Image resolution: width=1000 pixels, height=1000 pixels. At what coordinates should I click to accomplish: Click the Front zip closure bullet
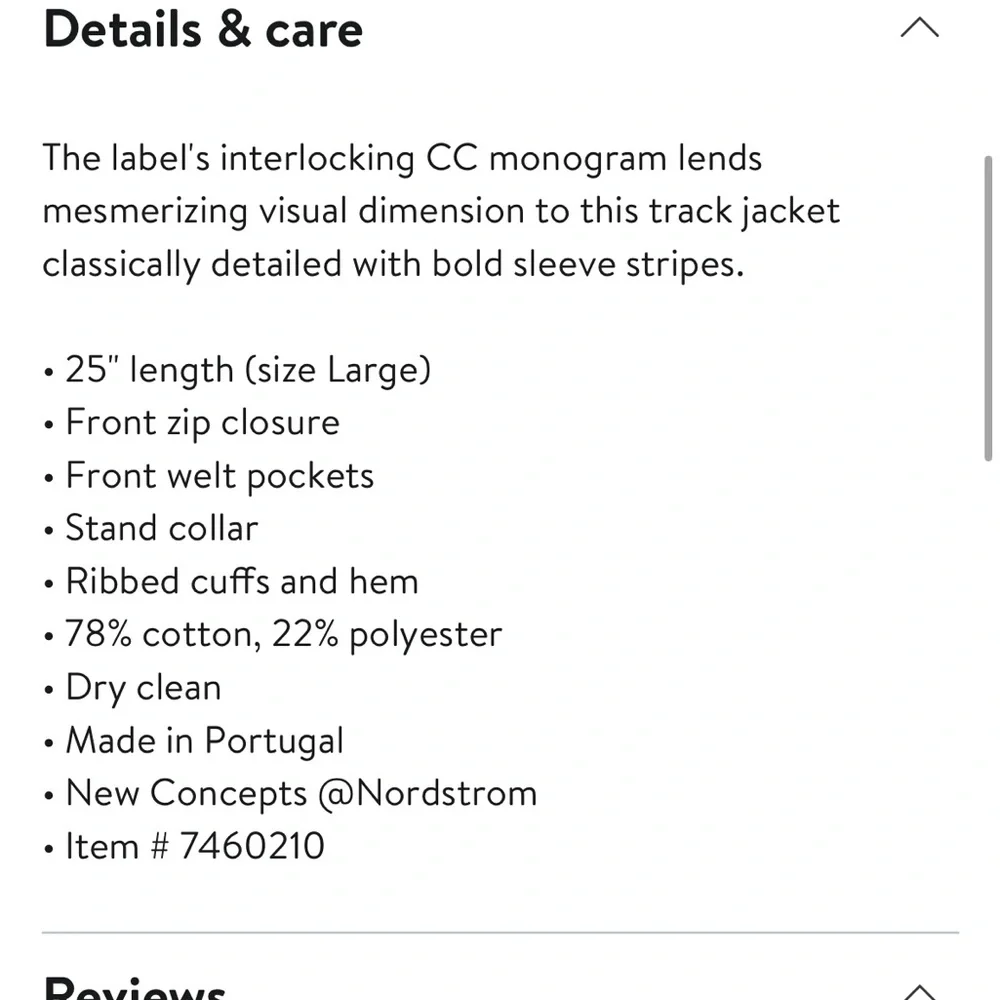click(x=203, y=423)
